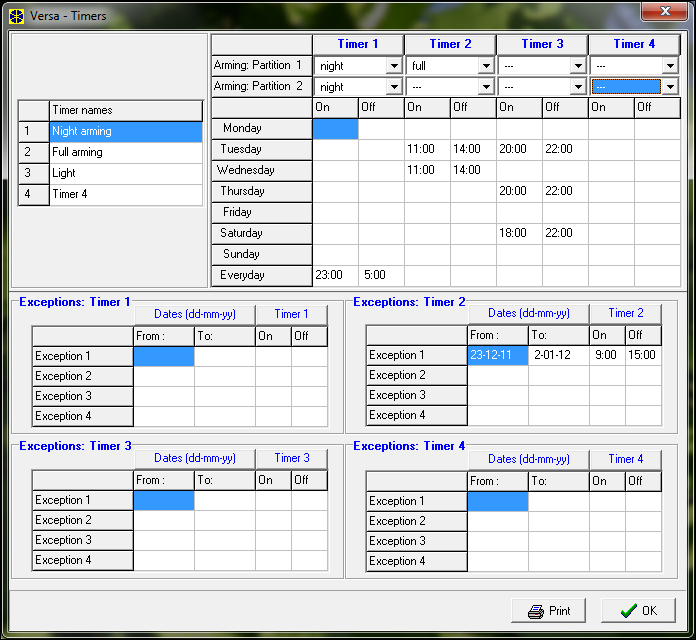Select Wednesday Timer 2 Off 14:00 cell
696x640 pixels.
pyautogui.click(x=473, y=170)
